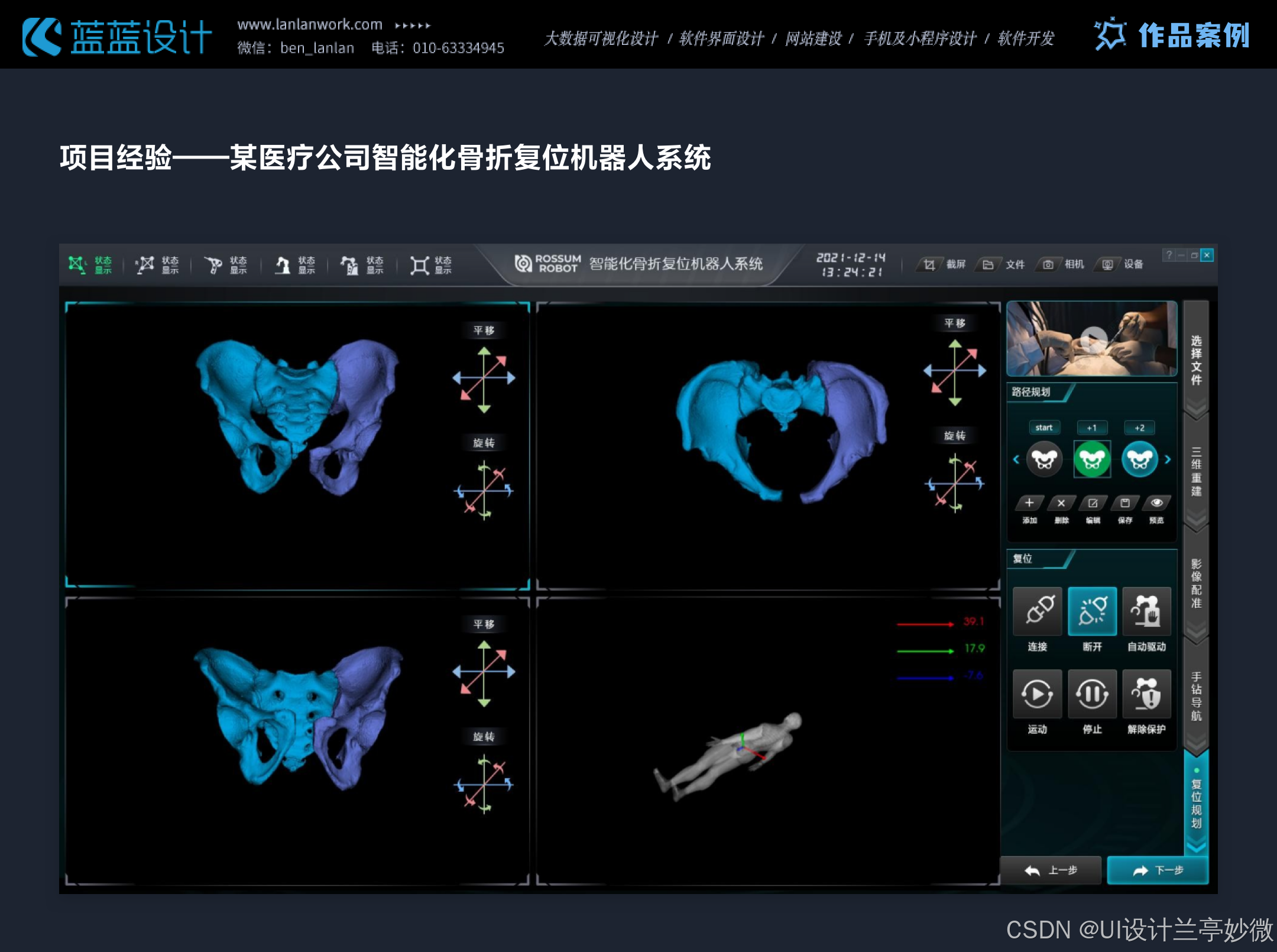Click the right chevron after +2 pelvis

point(1168,459)
